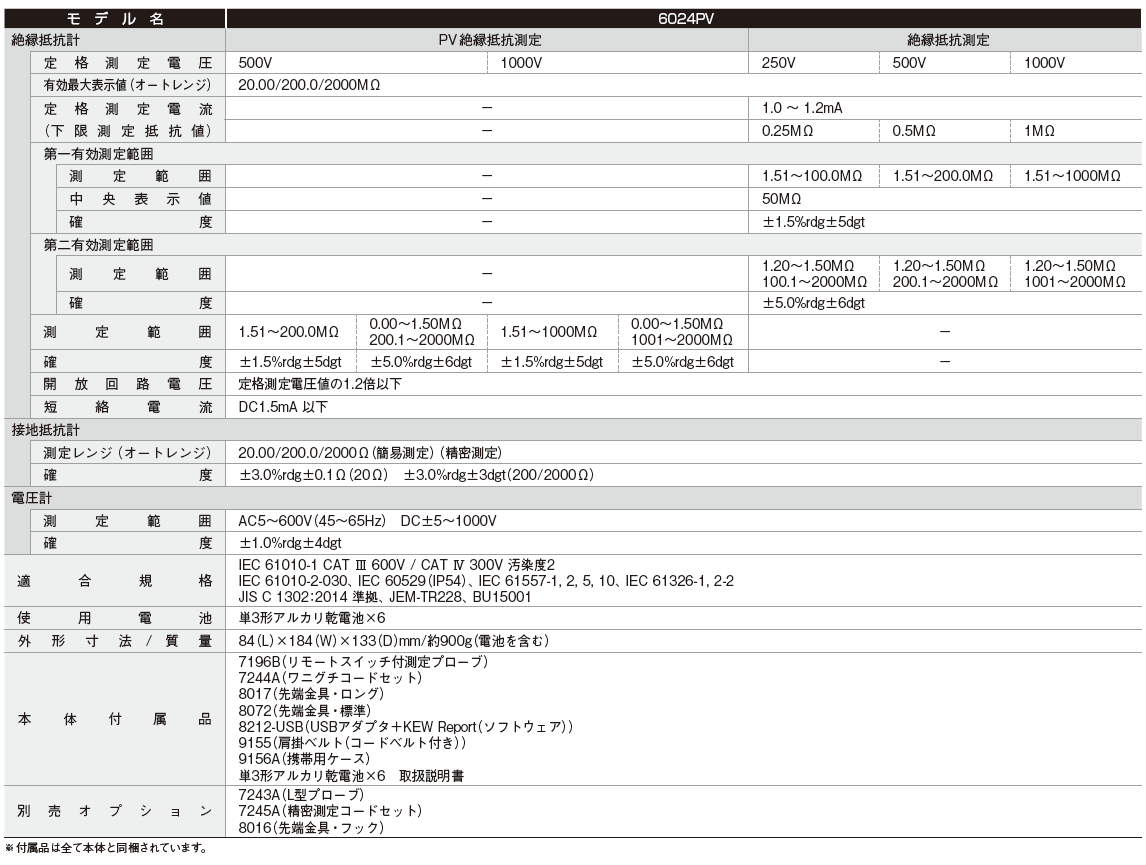Viewport: 1146px width, 865px height.
Task: Click the 7243A L型プローブ option
Action: [301, 795]
